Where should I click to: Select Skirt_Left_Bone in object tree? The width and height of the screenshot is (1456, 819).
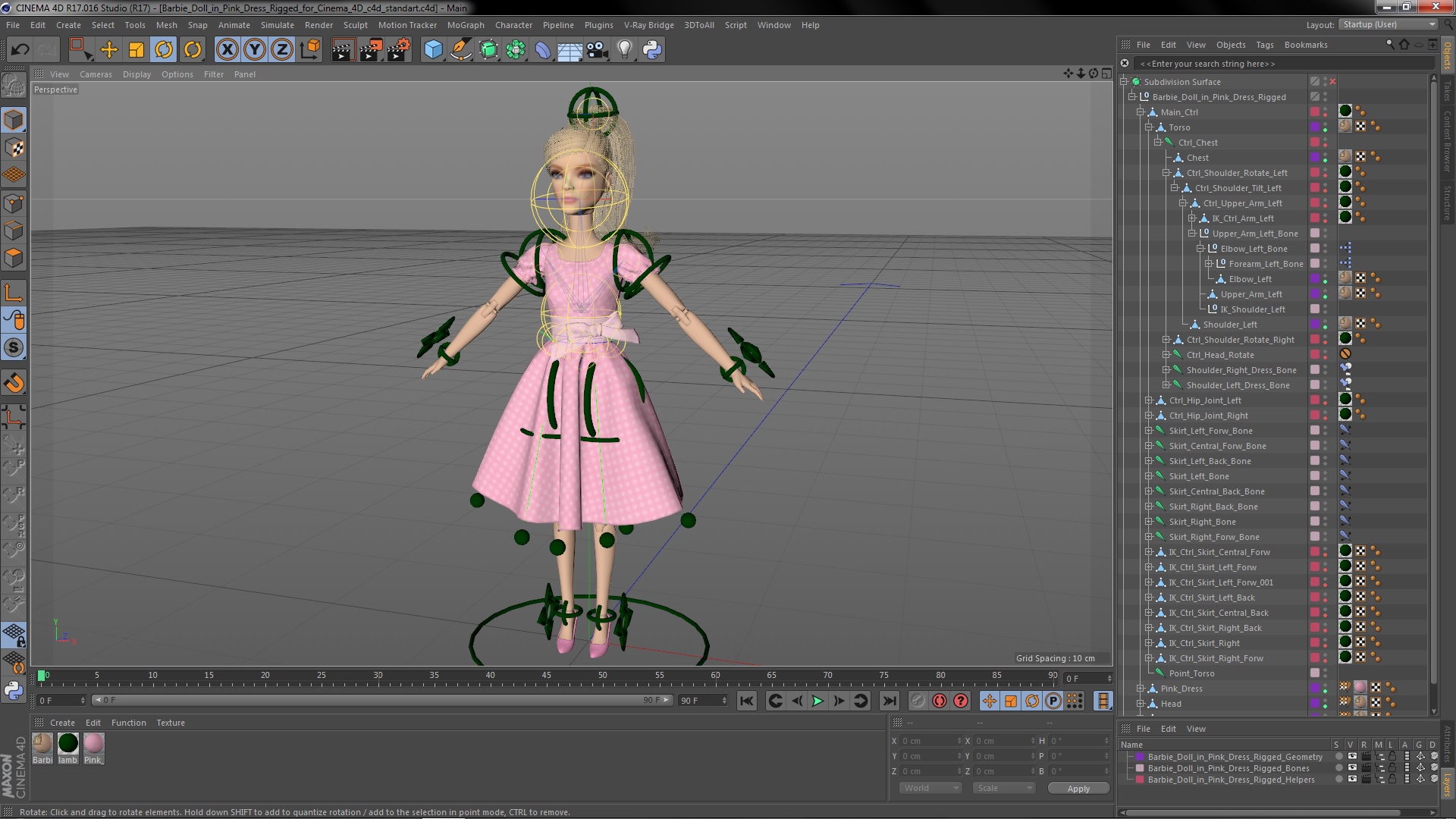(x=1198, y=476)
